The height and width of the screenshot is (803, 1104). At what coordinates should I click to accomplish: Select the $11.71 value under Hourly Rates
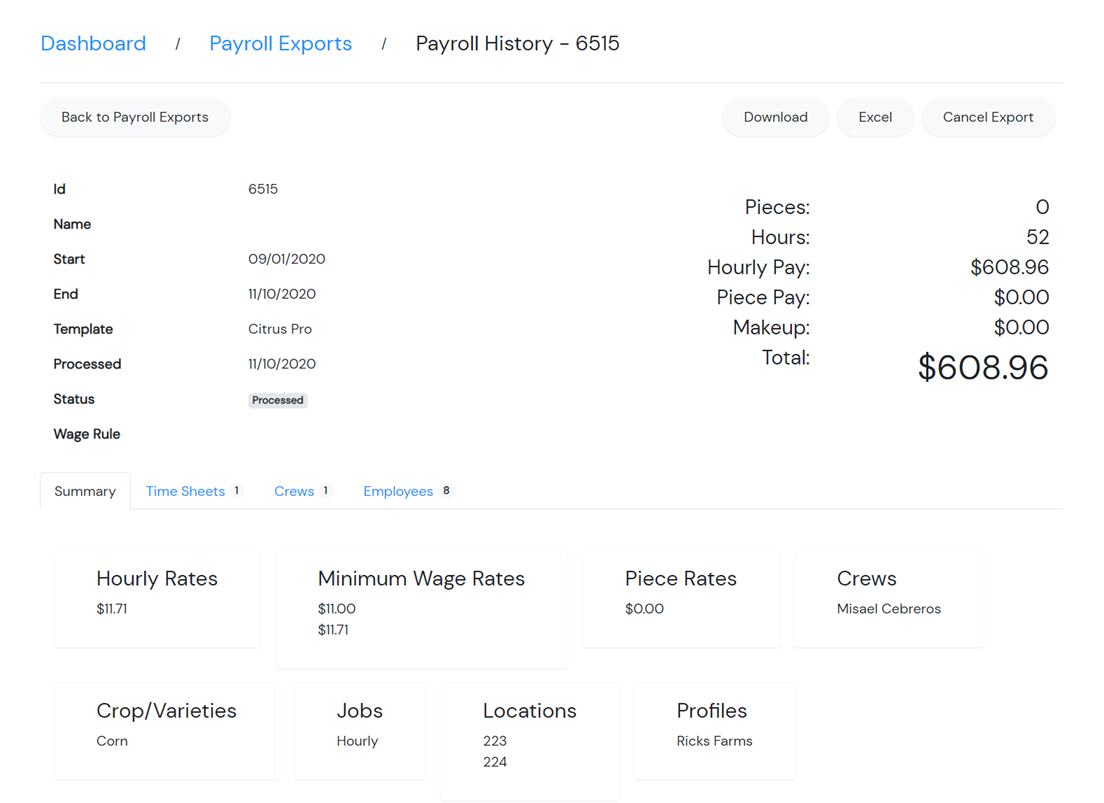(x=112, y=609)
